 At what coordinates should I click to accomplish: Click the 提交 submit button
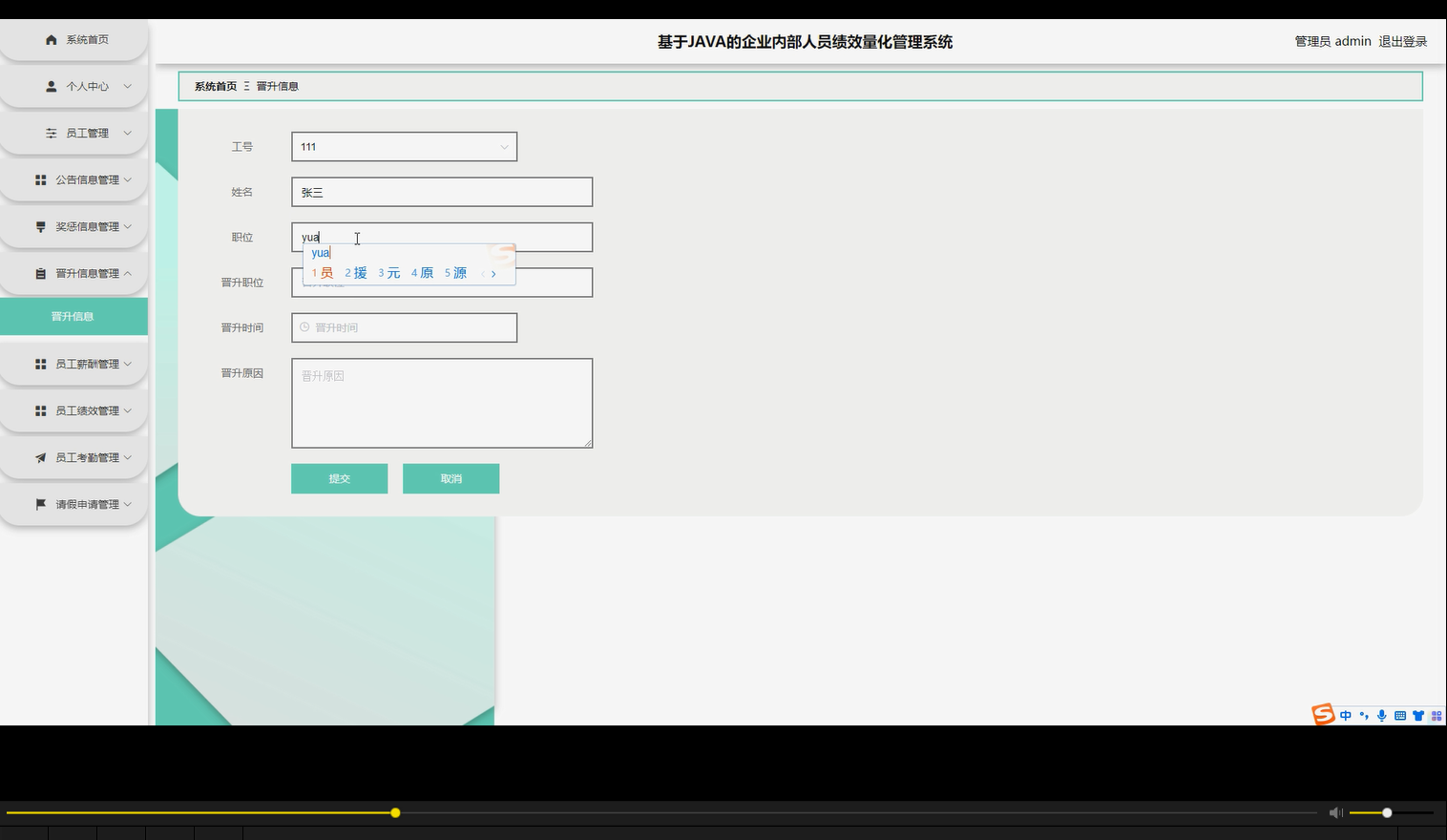pos(339,478)
